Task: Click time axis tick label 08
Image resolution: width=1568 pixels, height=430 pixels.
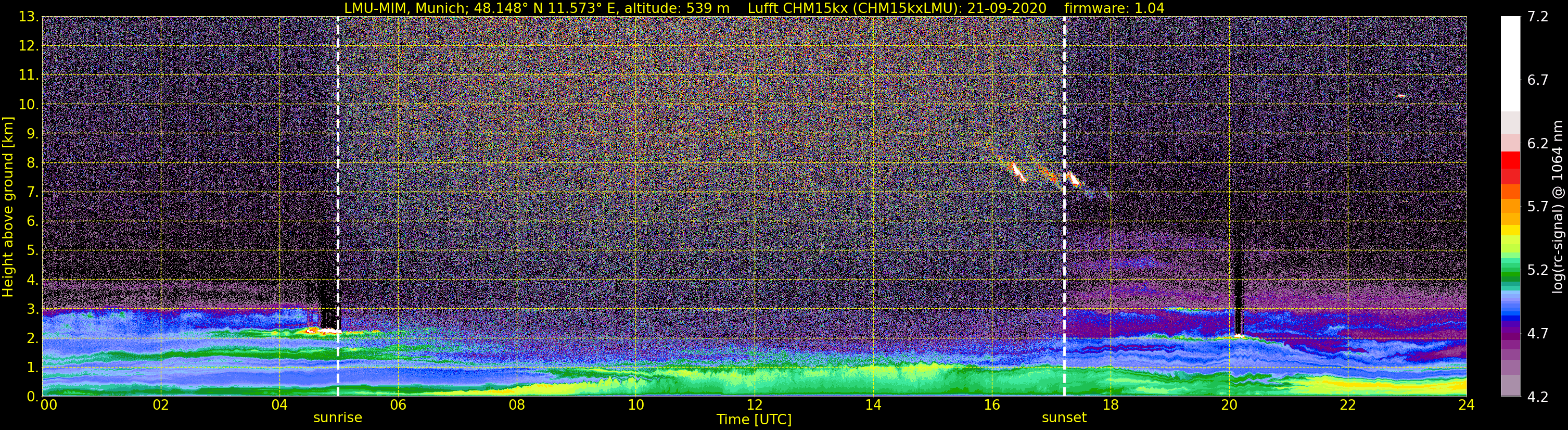Action: (517, 405)
